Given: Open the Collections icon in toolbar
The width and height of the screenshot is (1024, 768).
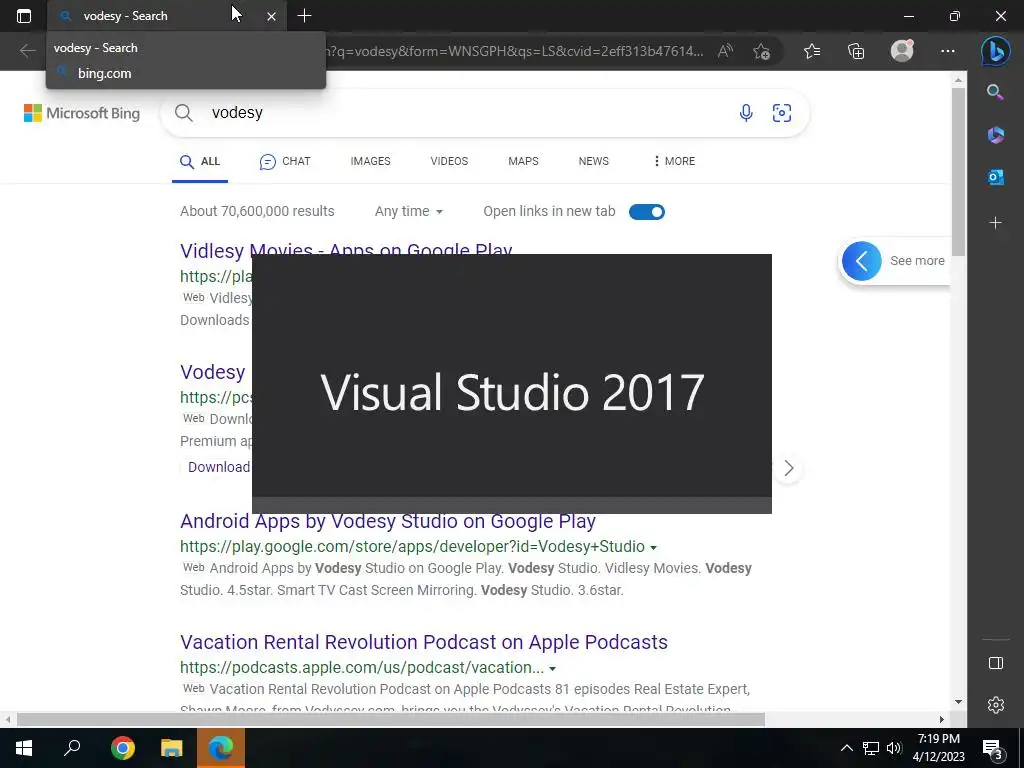Looking at the screenshot, I should (x=856, y=51).
